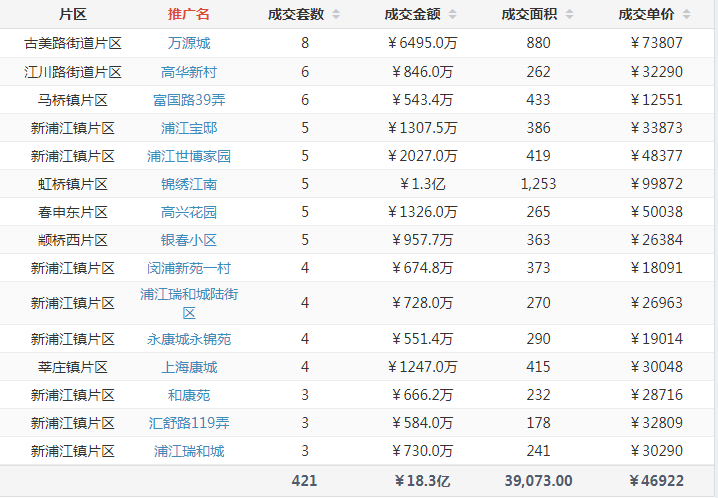Select the 颛桥西片区 cell
This screenshot has width=718, height=498.
click(x=72, y=240)
